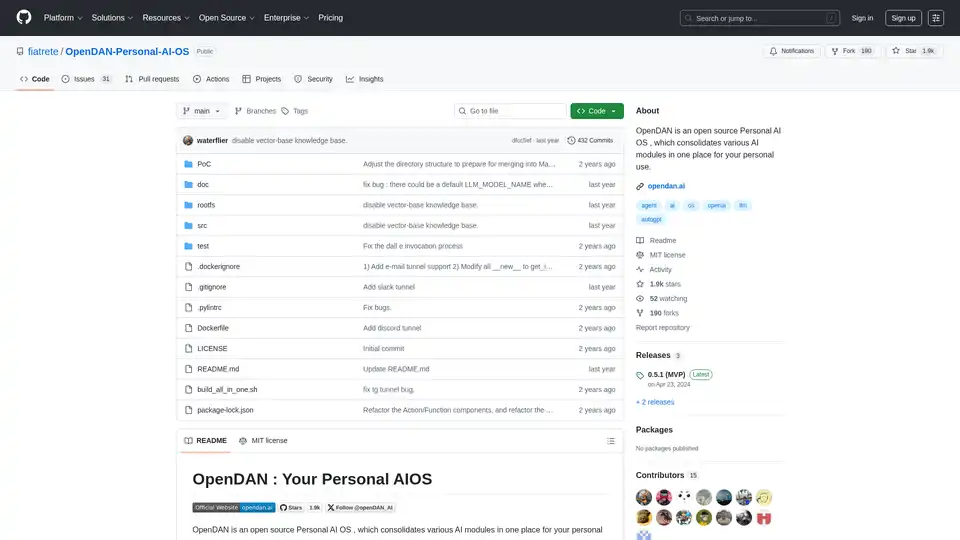The image size is (960, 540).
Task: Open the commit history via 432 Commits
Action: point(590,141)
